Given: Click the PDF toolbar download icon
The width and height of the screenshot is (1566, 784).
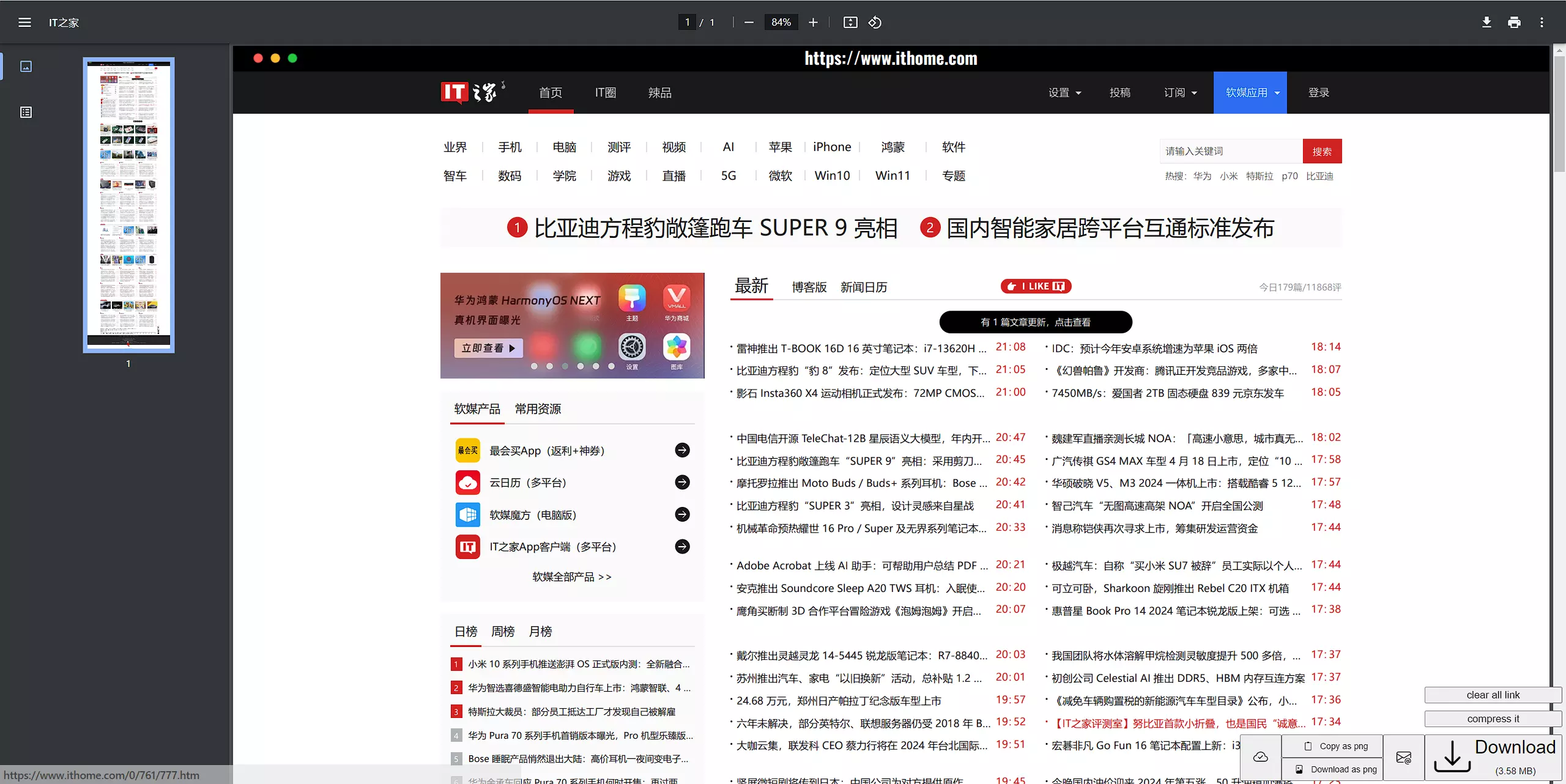Looking at the screenshot, I should 1486,23.
